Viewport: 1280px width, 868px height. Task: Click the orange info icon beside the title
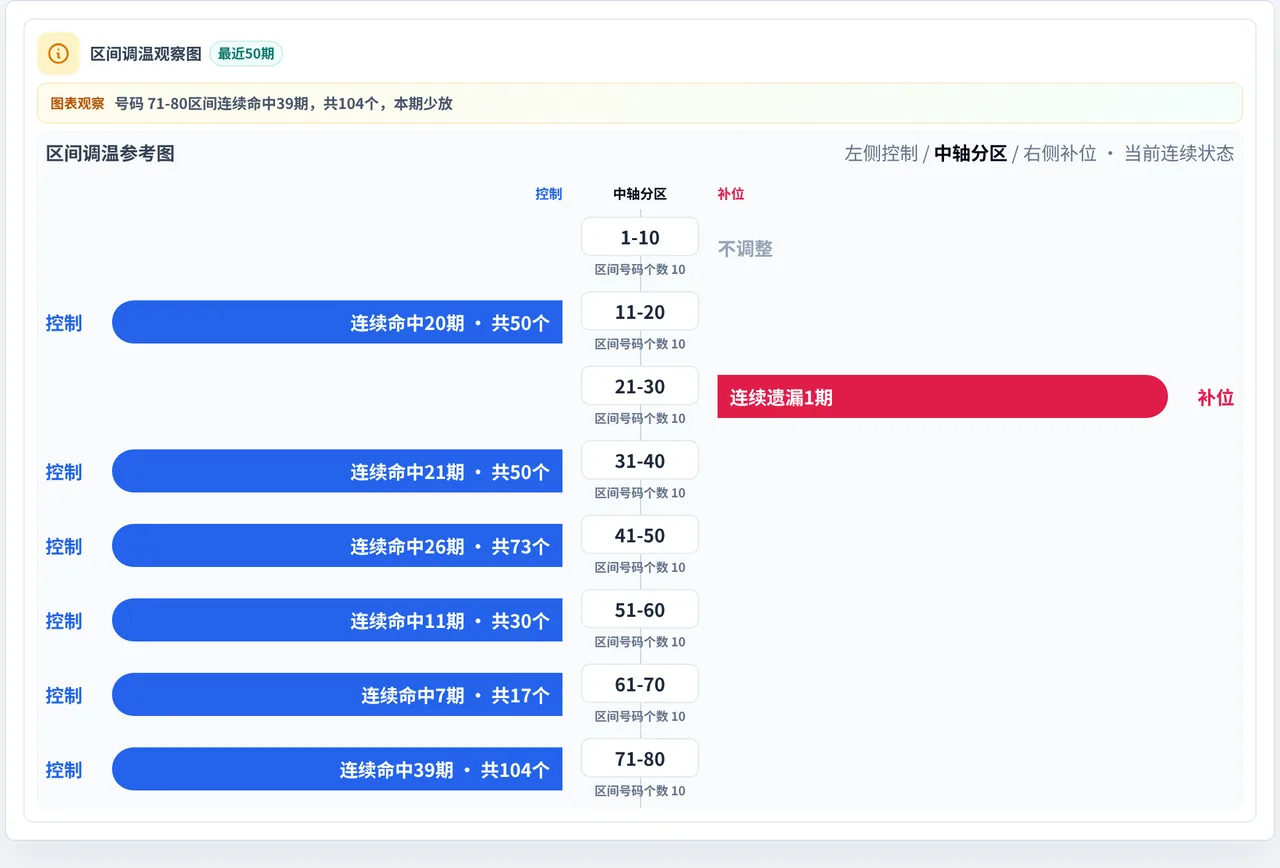(58, 53)
